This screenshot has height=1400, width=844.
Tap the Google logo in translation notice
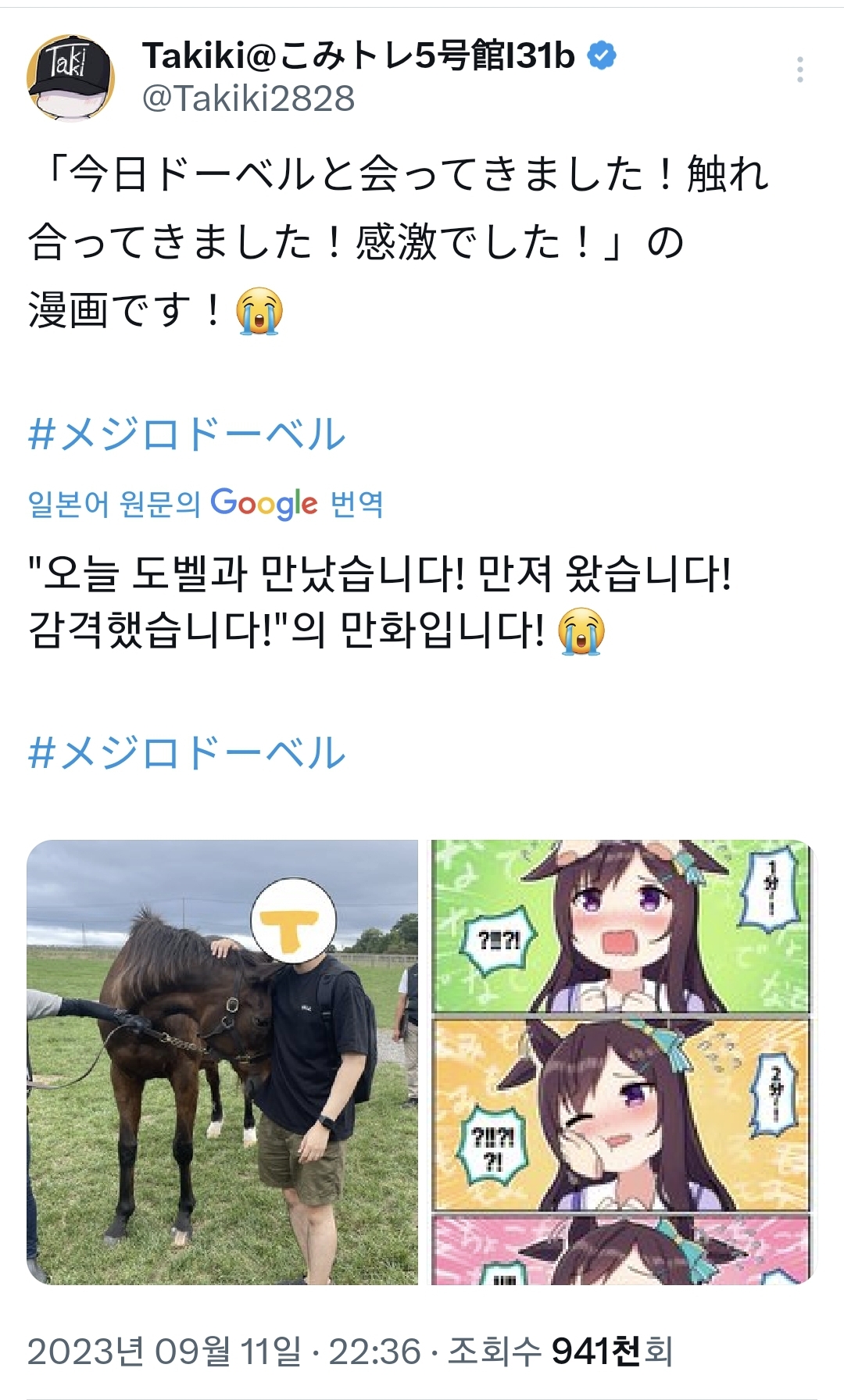[x=264, y=504]
